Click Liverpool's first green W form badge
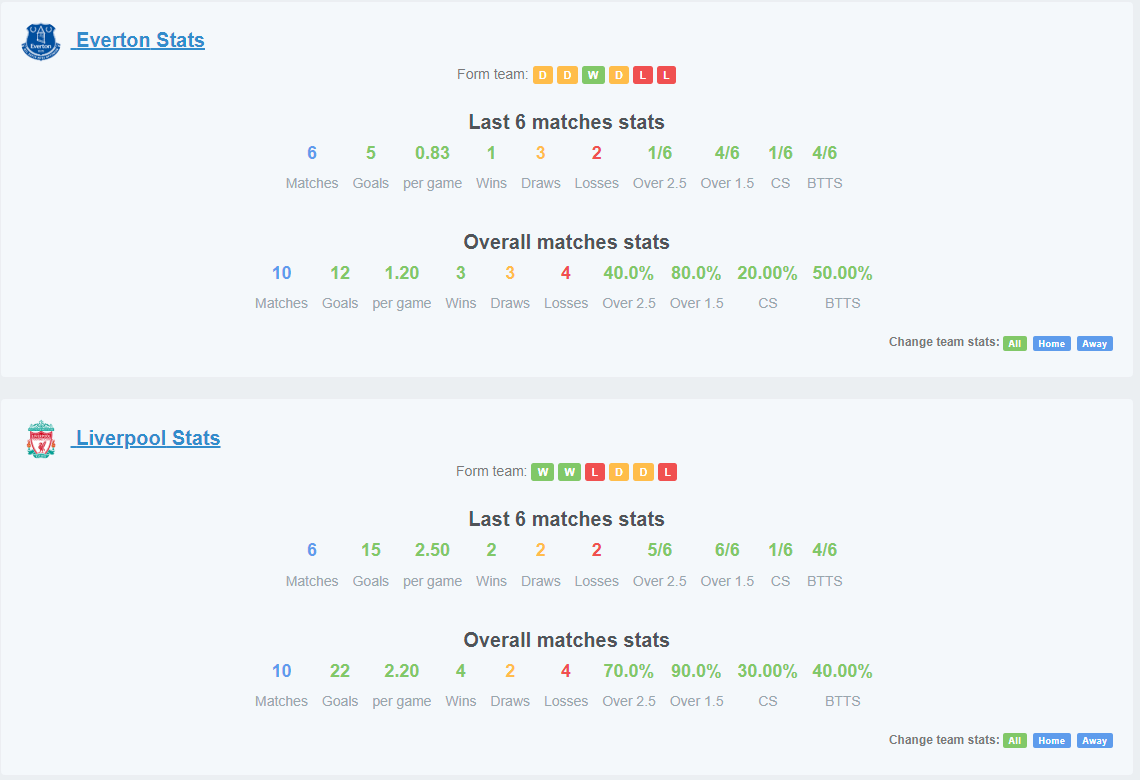This screenshot has width=1140, height=780. pos(542,472)
